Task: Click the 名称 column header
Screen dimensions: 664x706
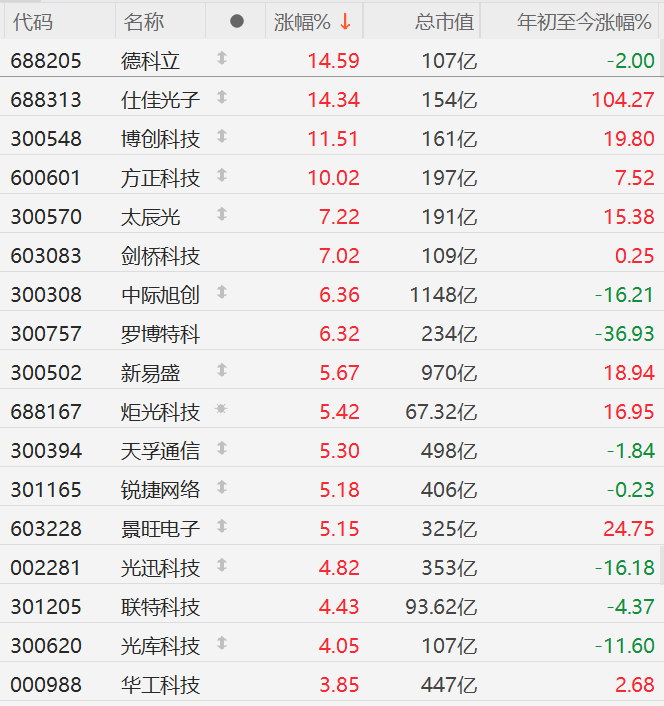Action: click(144, 22)
